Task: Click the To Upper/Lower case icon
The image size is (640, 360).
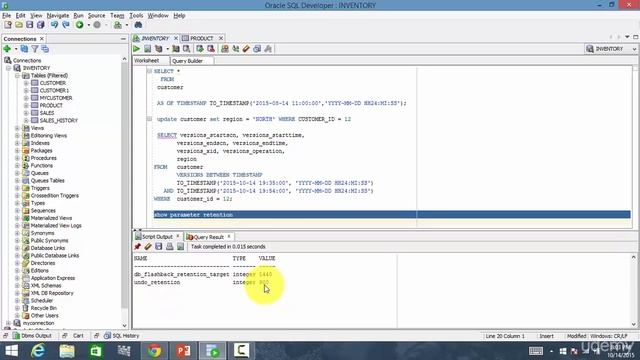Action: (236, 49)
